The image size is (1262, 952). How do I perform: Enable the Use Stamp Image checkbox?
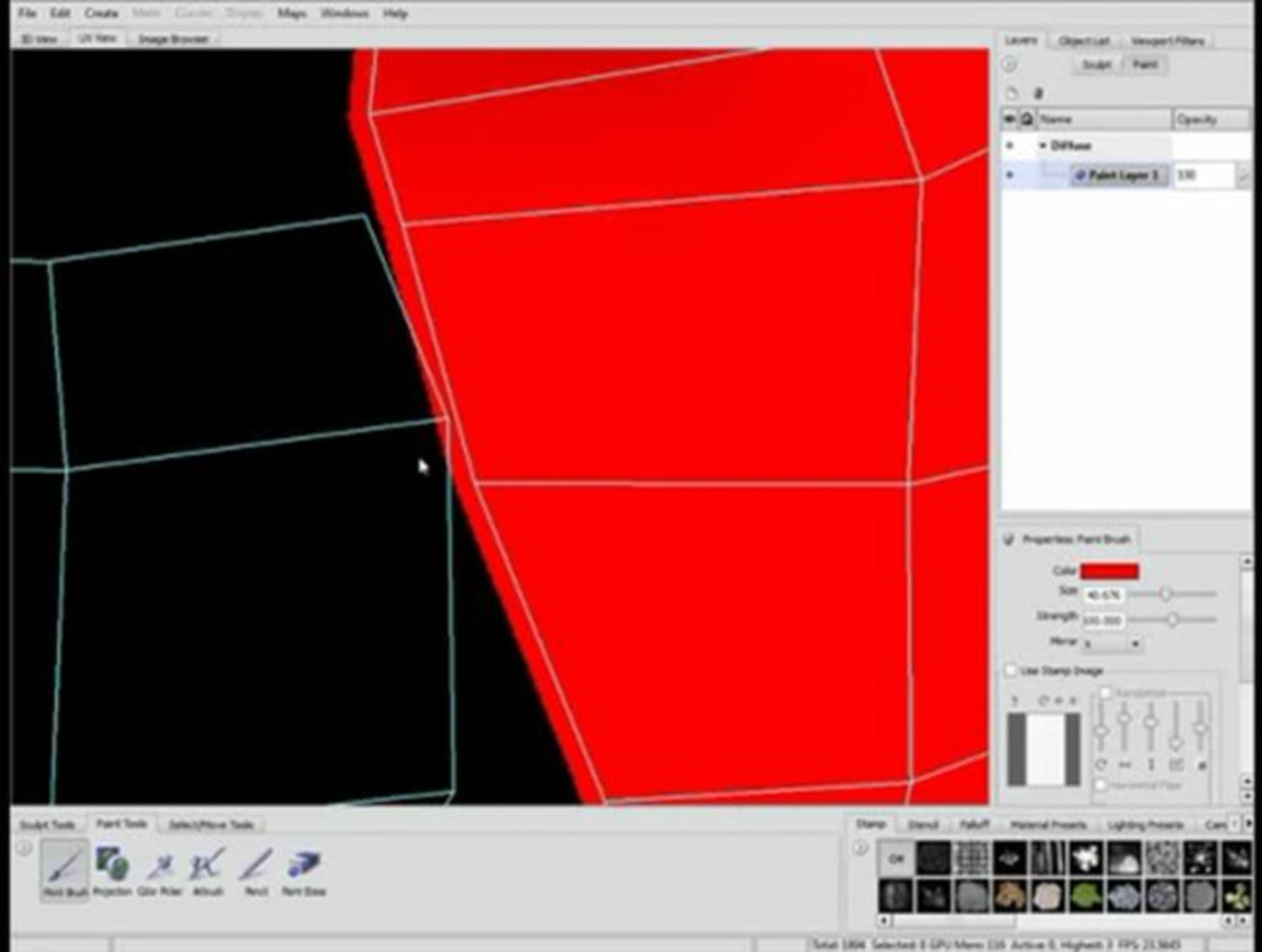coord(1011,670)
